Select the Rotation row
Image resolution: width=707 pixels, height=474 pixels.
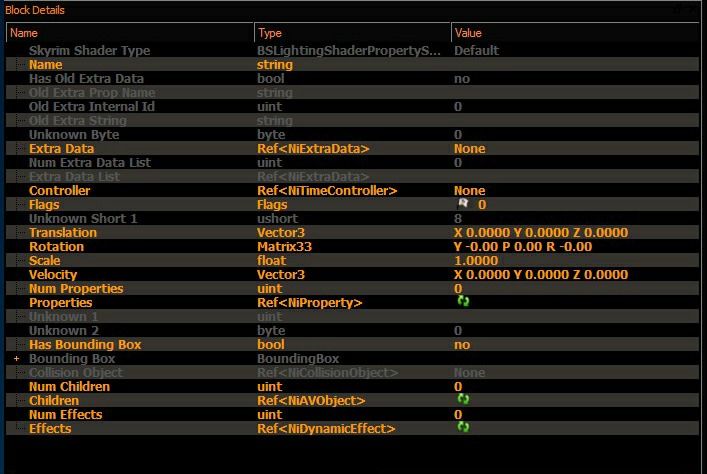point(353,246)
